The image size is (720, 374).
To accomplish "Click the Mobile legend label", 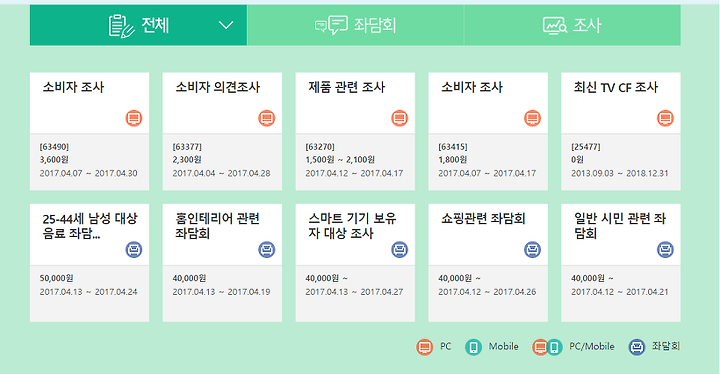I will tap(503, 346).
